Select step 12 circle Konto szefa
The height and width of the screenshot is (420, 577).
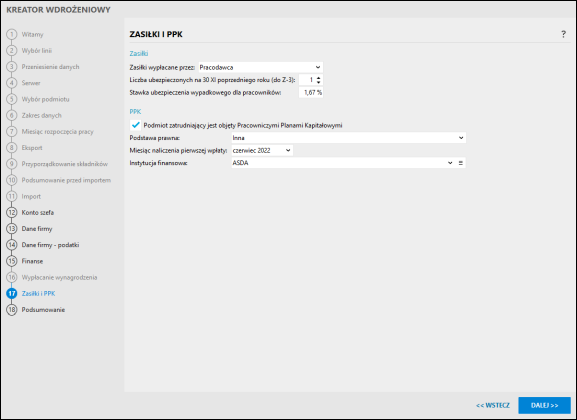click(12, 212)
